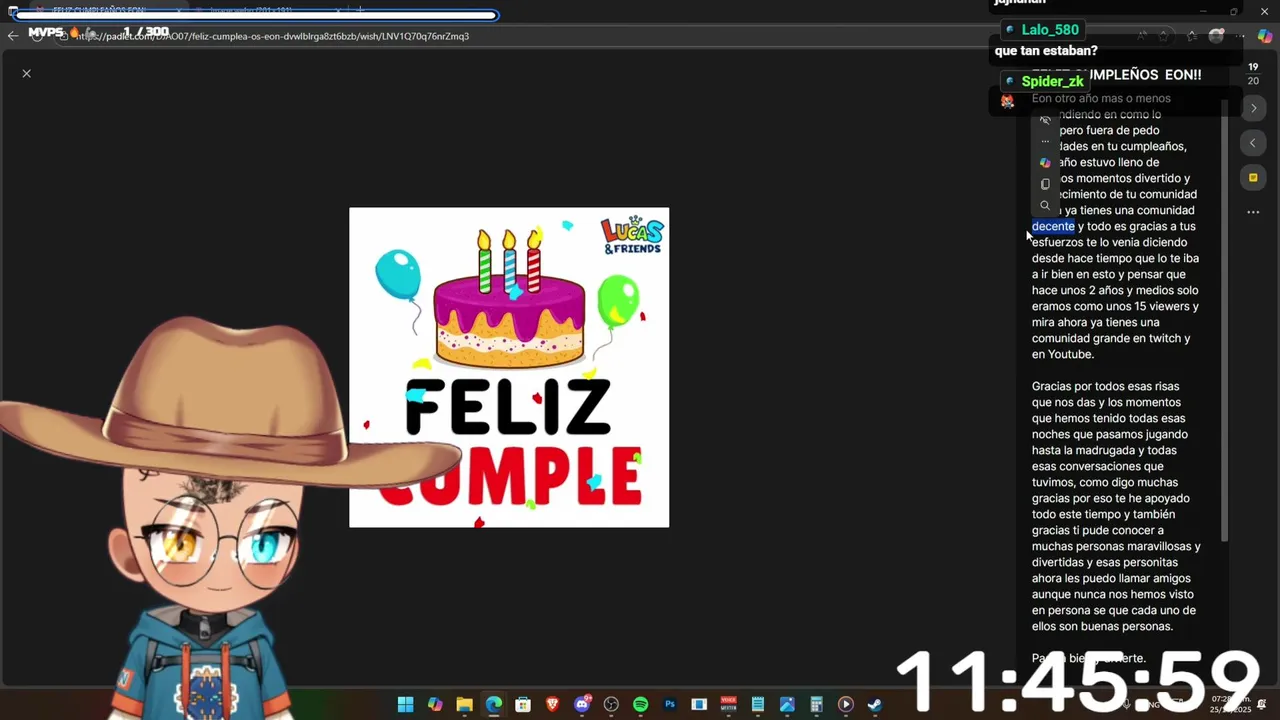Open Edge Settings and more menu

(x=1240, y=36)
